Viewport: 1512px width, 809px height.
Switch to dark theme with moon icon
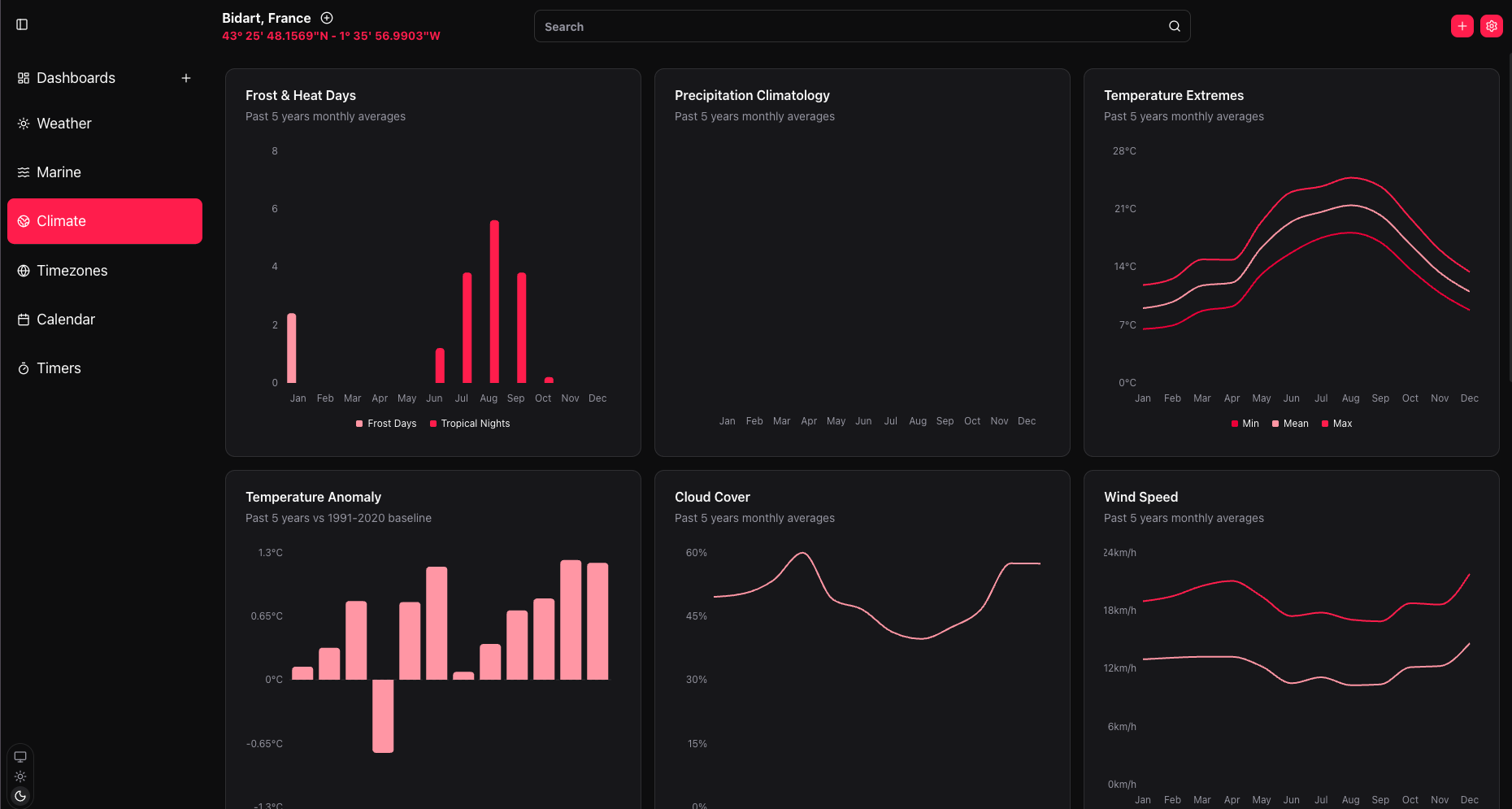[x=20, y=796]
